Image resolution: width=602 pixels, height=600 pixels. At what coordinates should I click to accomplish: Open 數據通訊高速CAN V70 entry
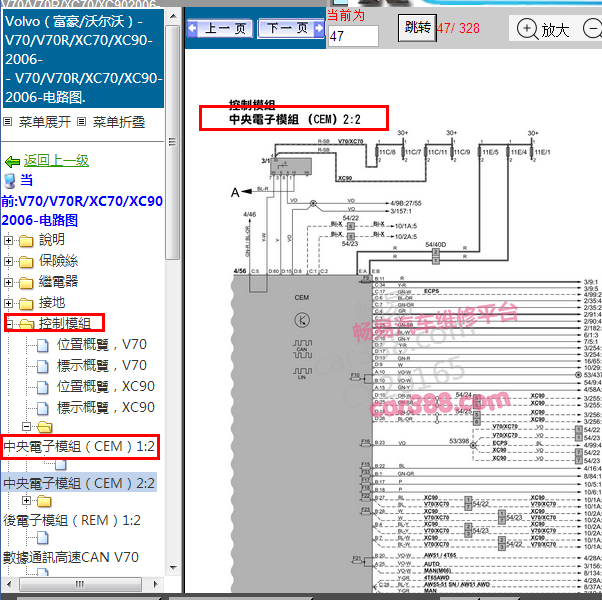pyautogui.click(x=71, y=557)
